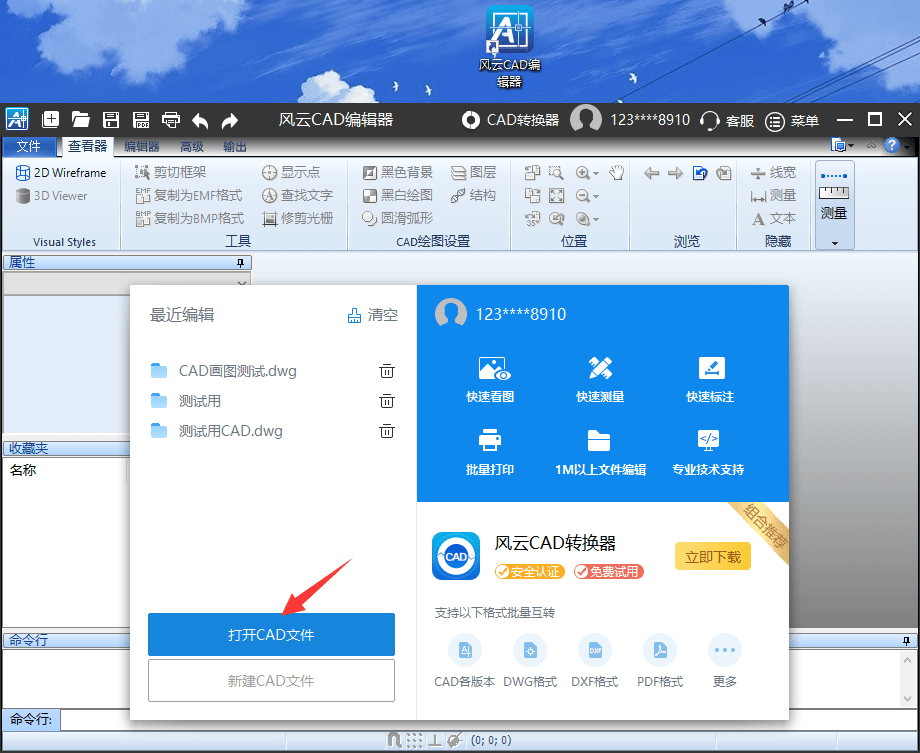920x753 pixels.
Task: Open CAD转换器 from title bar
Action: click(x=510, y=120)
